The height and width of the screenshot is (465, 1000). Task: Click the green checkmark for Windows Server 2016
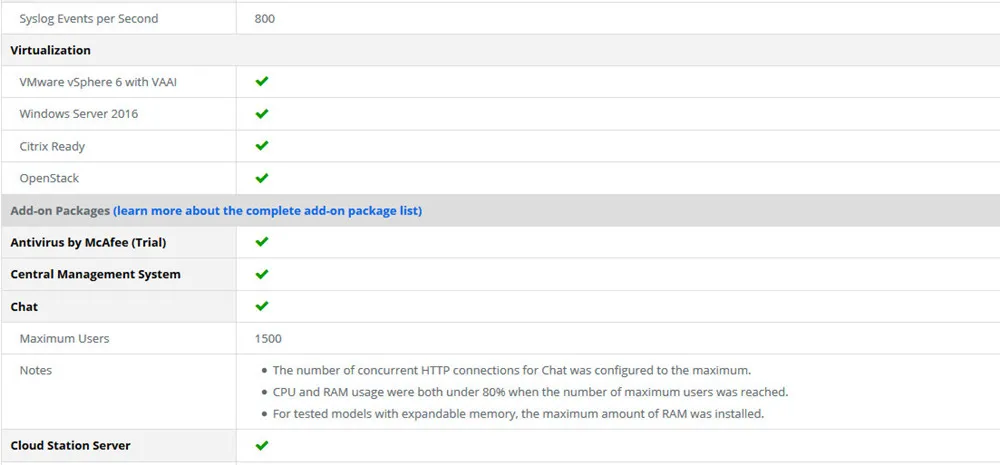pos(261,114)
